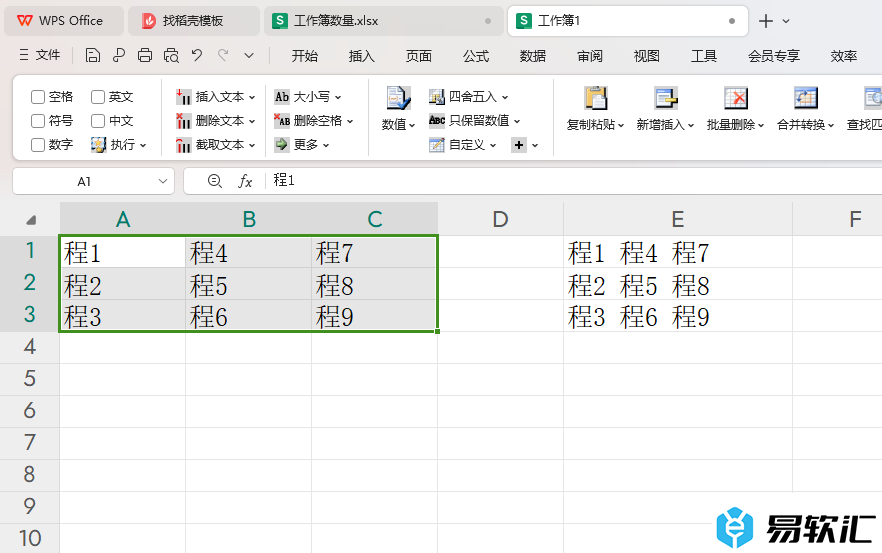The width and height of the screenshot is (882, 553).
Task: Expand the plus button dropdown beside 自定义
Action: (535, 145)
